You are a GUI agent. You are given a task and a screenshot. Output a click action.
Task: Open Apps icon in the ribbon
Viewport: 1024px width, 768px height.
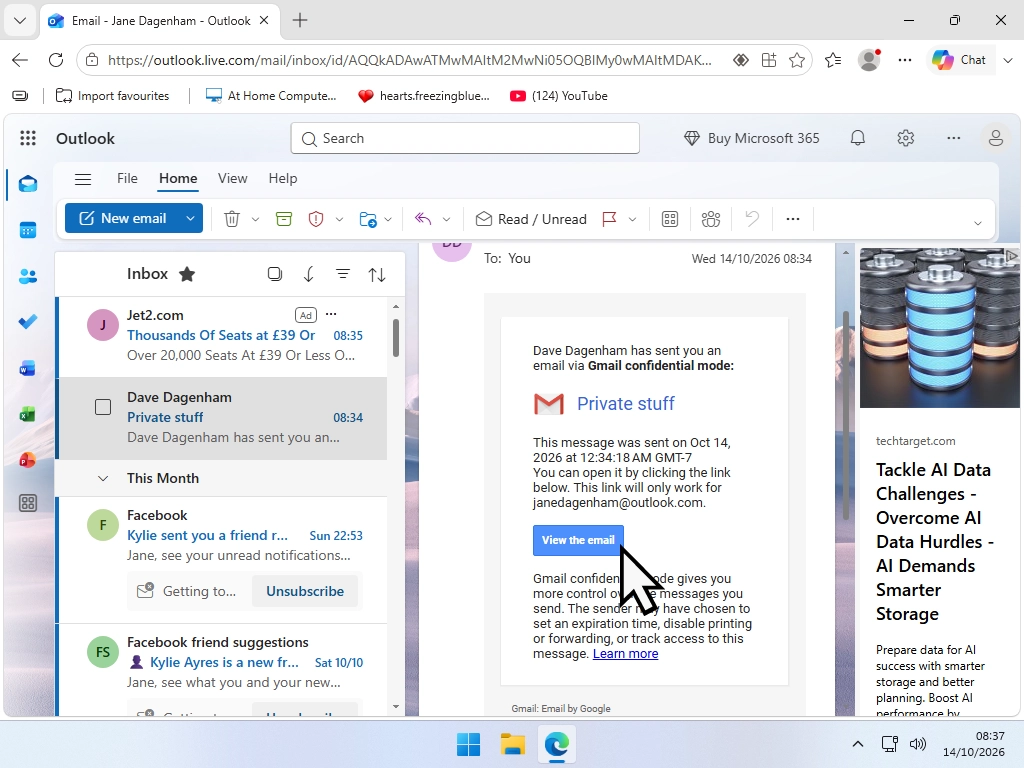coord(670,219)
